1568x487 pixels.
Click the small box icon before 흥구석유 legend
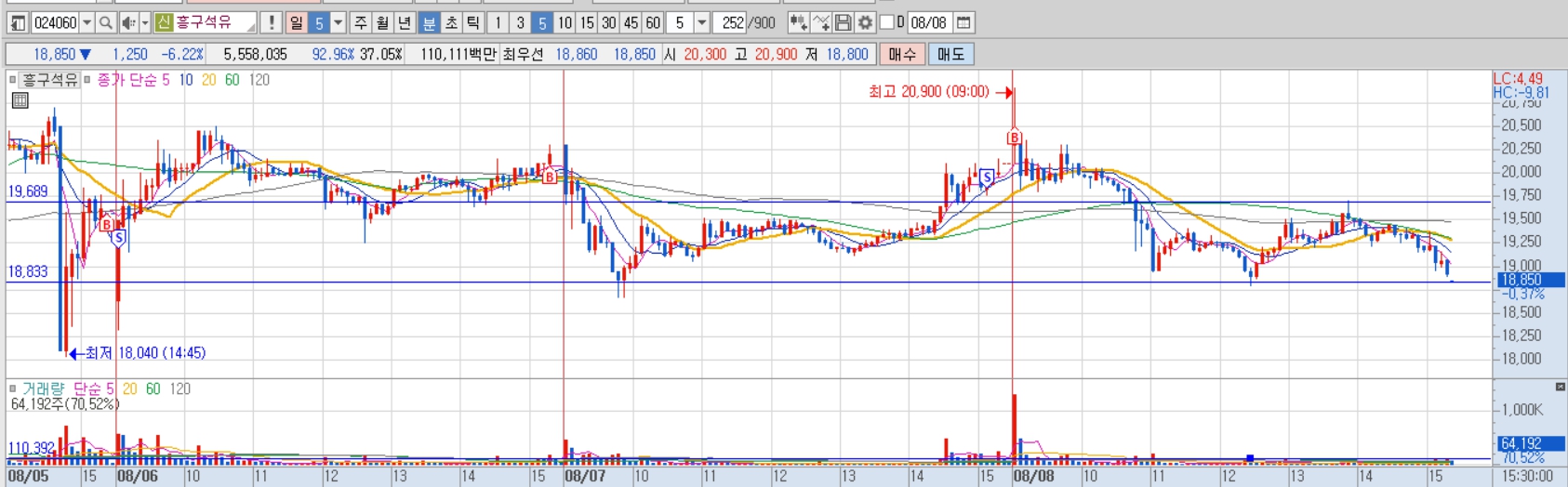(13, 80)
